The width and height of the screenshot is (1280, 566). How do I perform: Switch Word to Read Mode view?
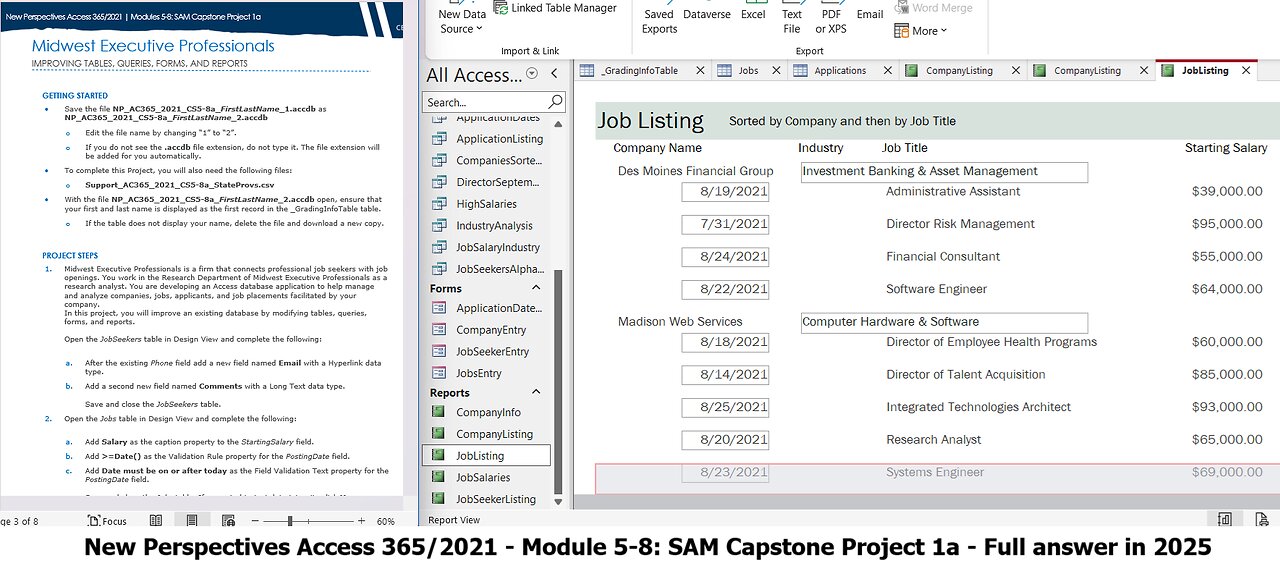pyautogui.click(x=156, y=521)
